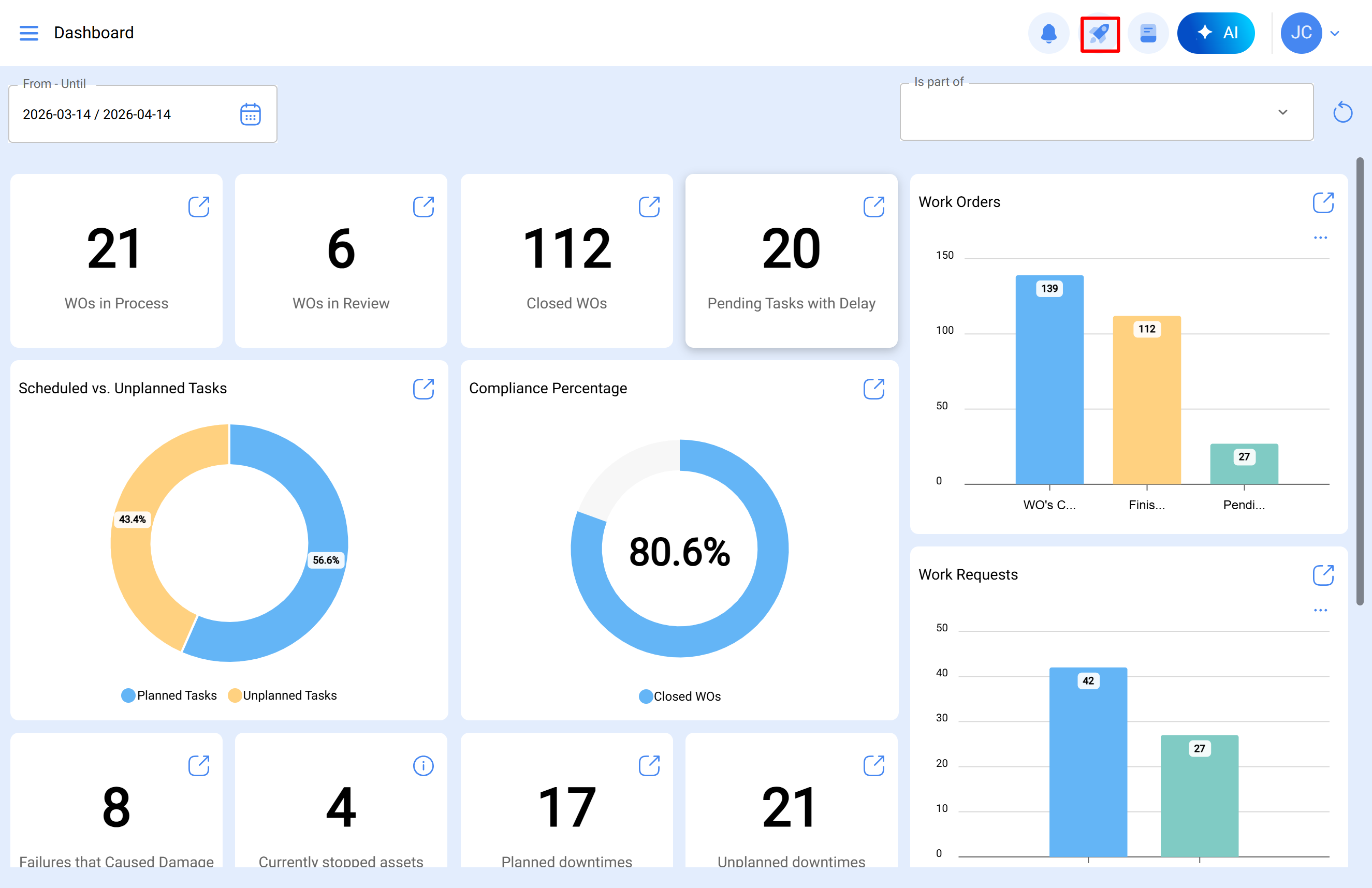Click info icon on Currently stopped assets
The width and height of the screenshot is (1372, 888).
point(423,766)
